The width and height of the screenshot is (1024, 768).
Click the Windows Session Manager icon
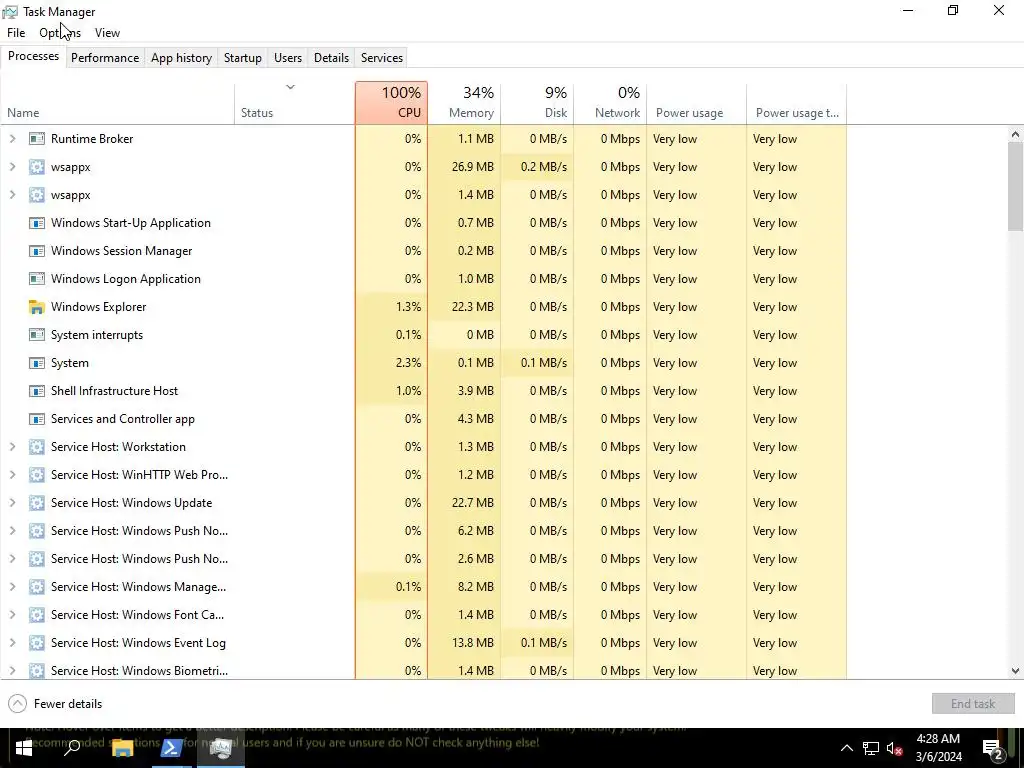click(x=37, y=251)
